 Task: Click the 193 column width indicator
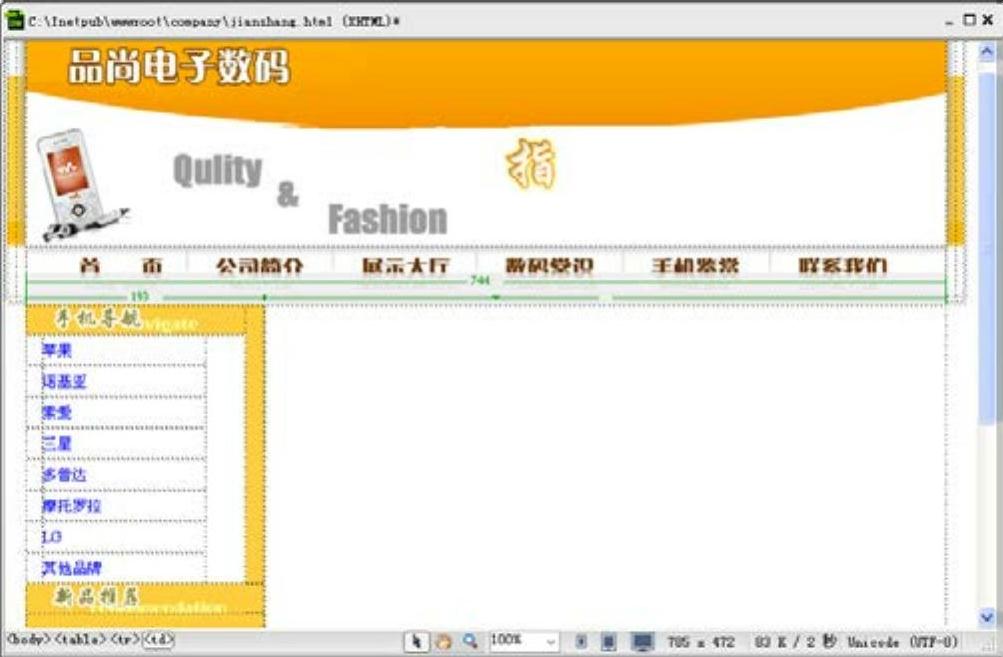coord(139,296)
